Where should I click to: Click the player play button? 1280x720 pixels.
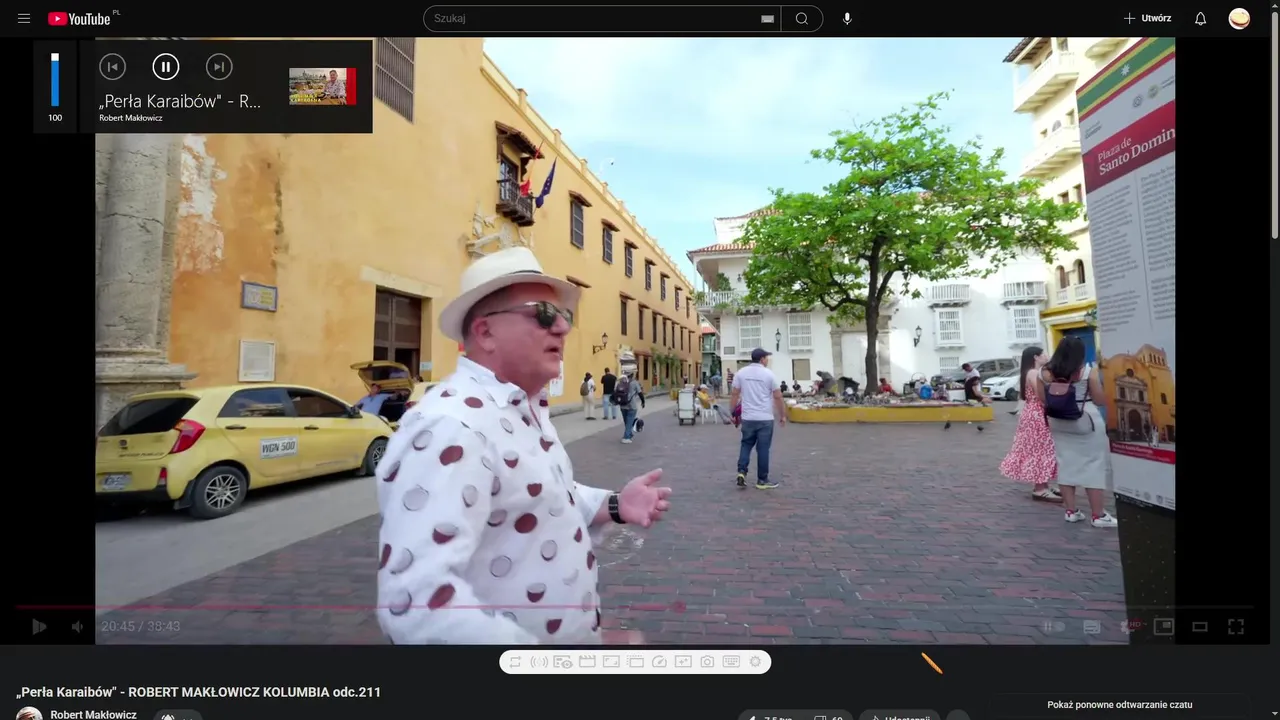pyautogui.click(x=39, y=627)
